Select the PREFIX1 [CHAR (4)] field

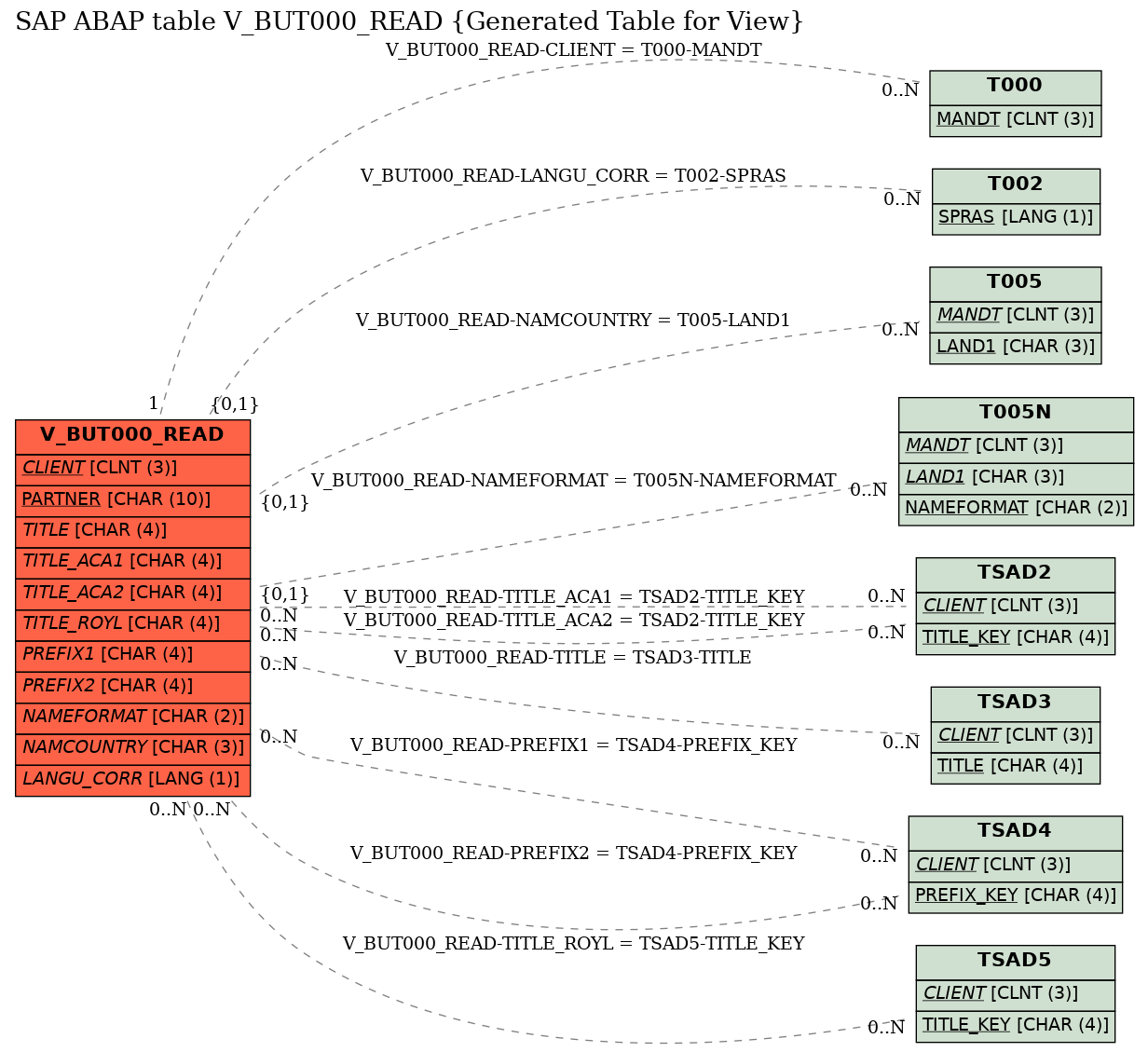[x=132, y=655]
